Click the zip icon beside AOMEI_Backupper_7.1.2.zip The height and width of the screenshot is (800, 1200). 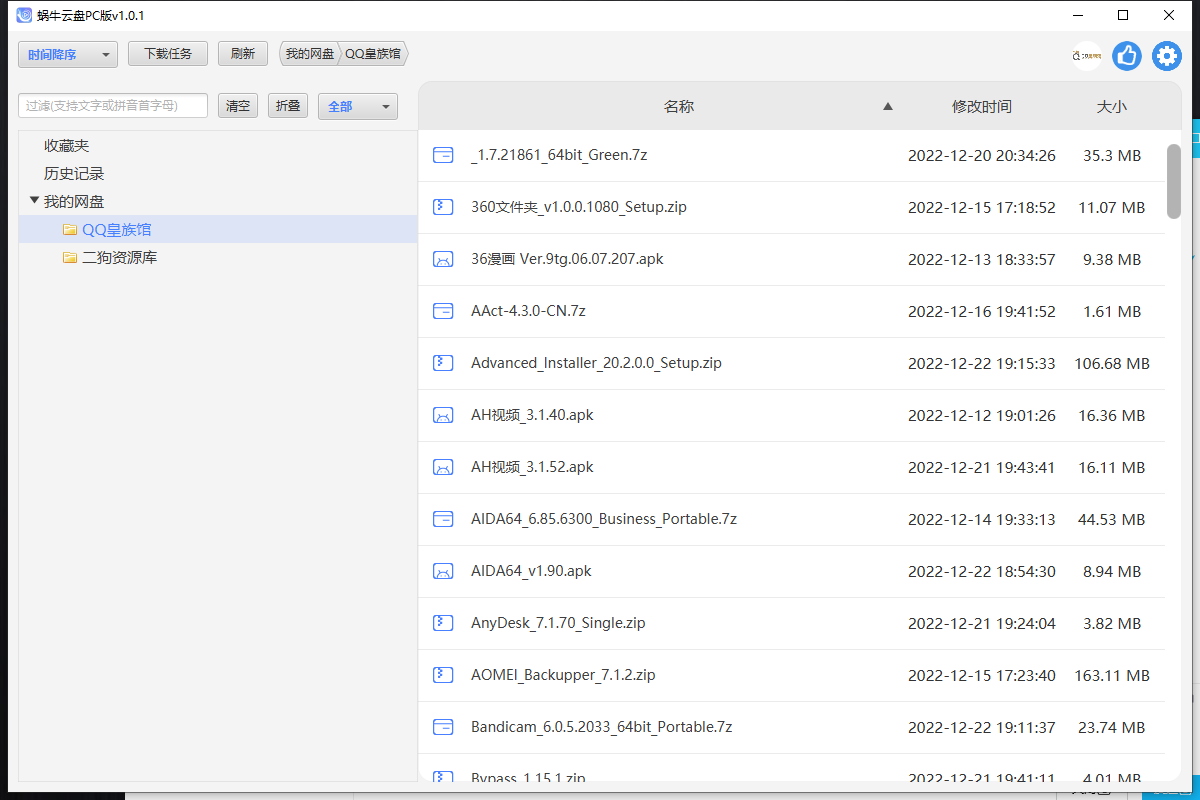(x=443, y=674)
